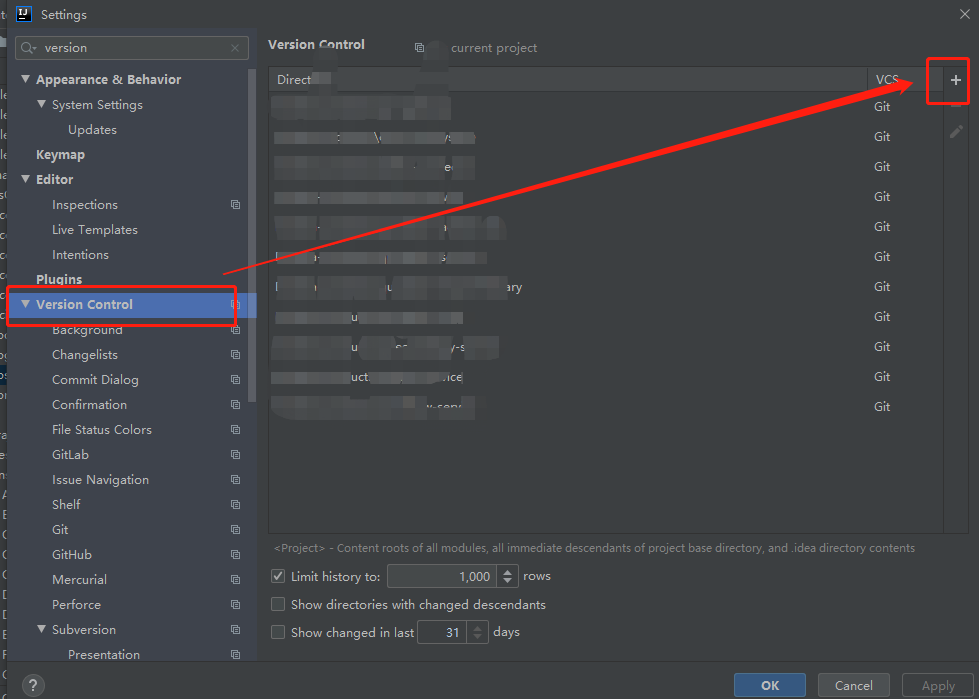This screenshot has height=699, width=979.
Task: Clear the settings search text with the X icon
Action: [x=235, y=48]
